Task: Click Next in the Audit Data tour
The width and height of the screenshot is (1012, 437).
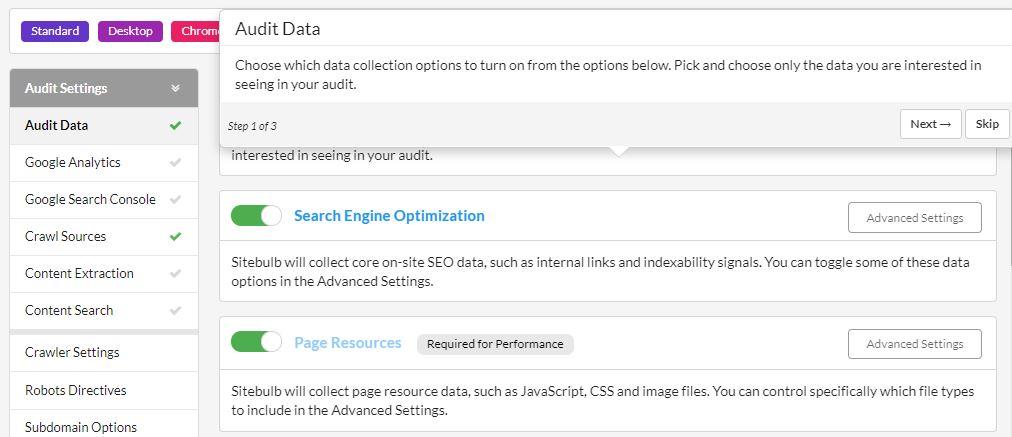Action: (931, 124)
